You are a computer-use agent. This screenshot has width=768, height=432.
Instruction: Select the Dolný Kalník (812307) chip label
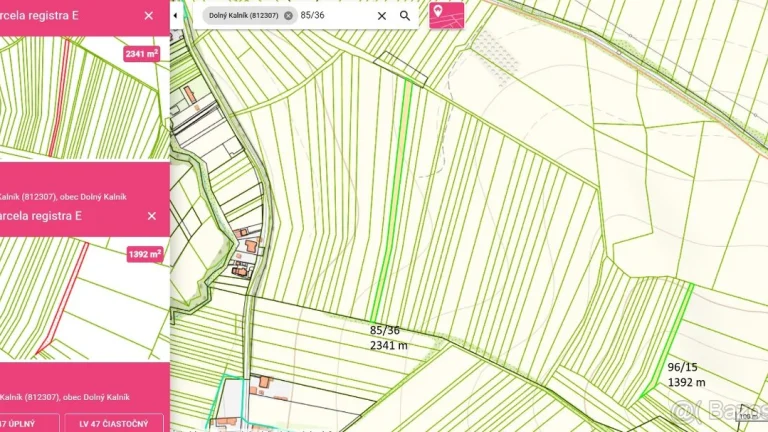coord(243,16)
